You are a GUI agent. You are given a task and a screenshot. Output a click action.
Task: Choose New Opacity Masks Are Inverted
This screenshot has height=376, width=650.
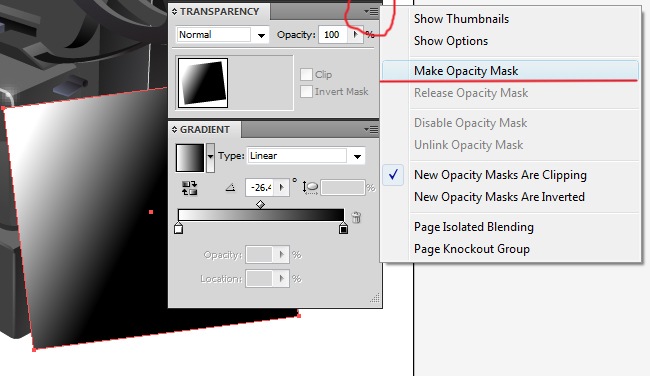pyautogui.click(x=500, y=197)
